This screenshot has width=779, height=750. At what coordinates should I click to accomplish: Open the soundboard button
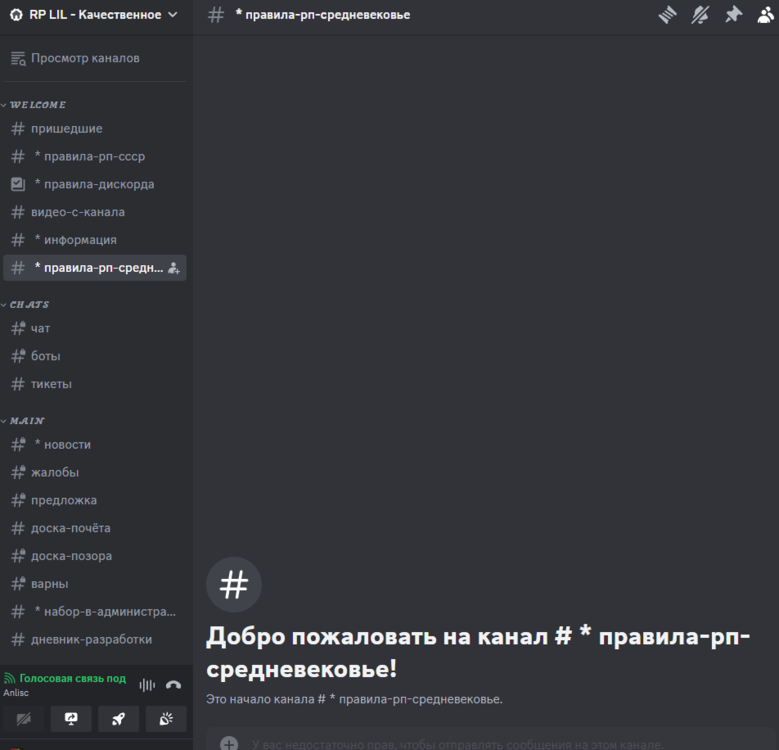[x=166, y=719]
